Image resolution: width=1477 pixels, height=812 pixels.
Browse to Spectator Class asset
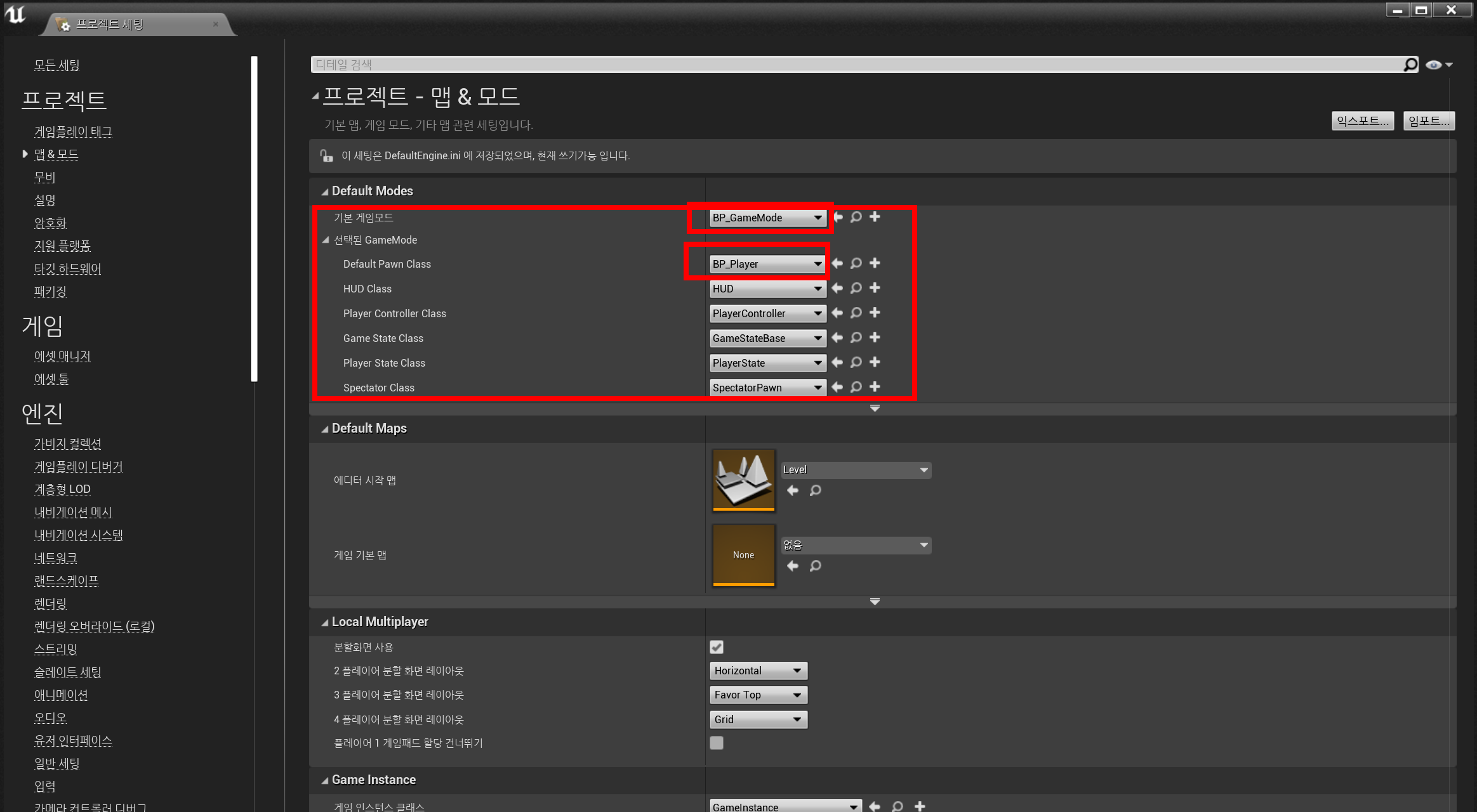click(856, 387)
